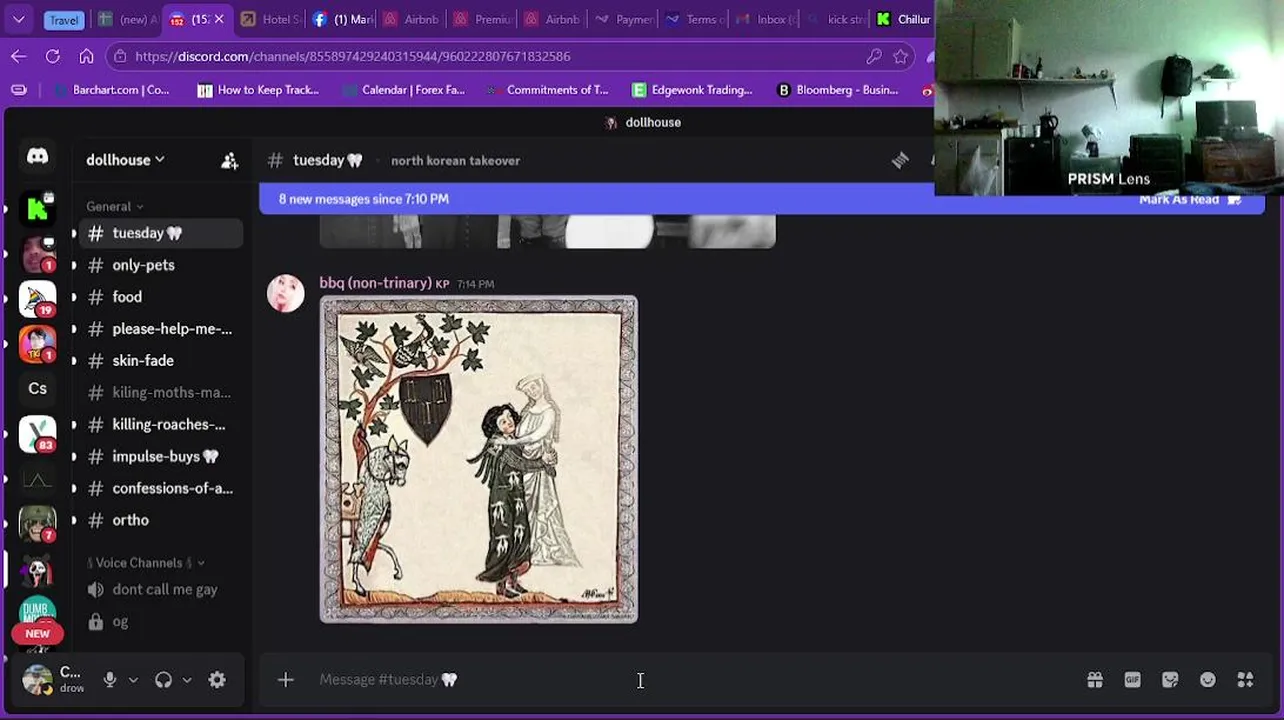
Task: Toggle headphone deafen
Action: [164, 680]
